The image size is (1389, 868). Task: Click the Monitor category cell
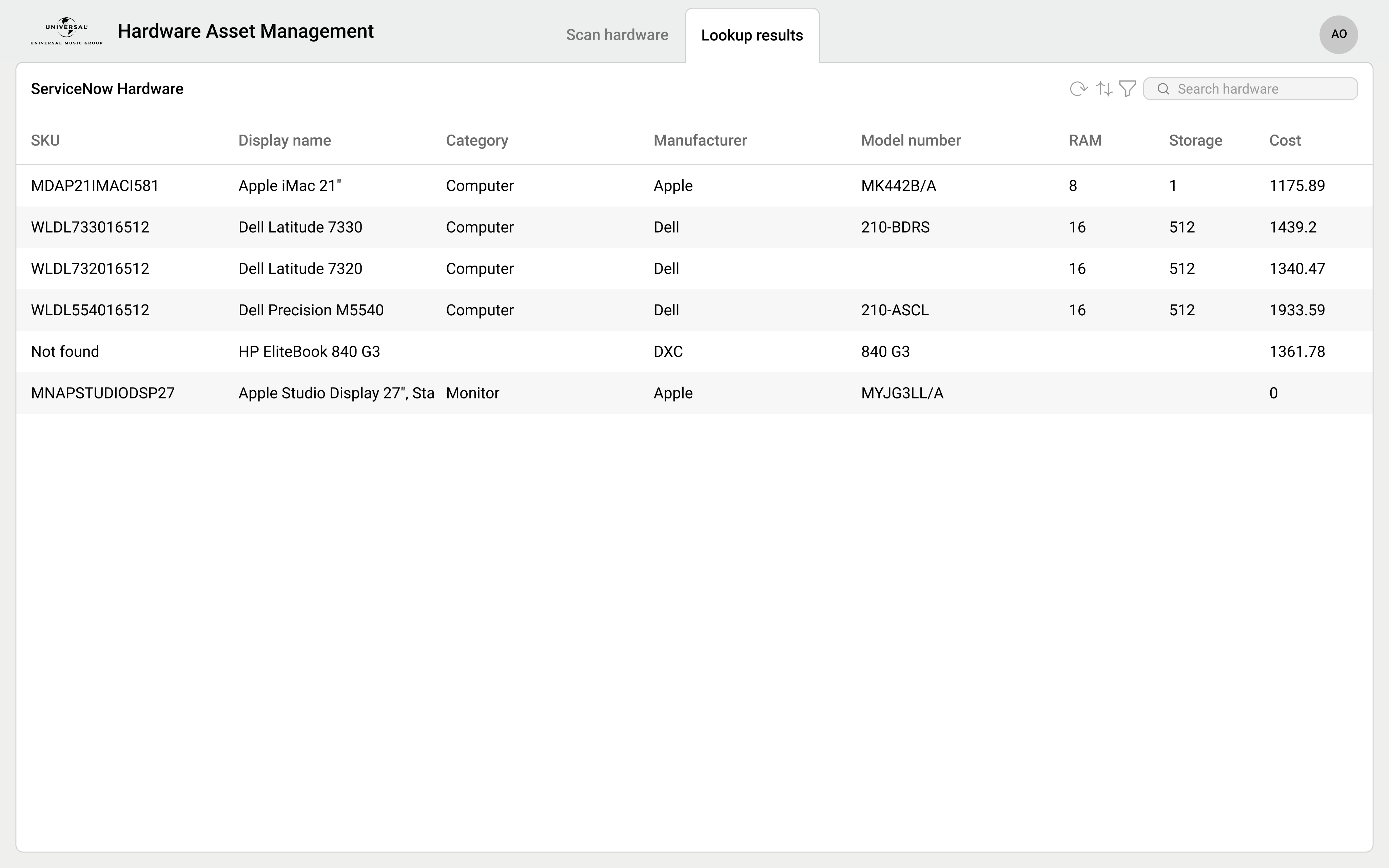pos(472,393)
